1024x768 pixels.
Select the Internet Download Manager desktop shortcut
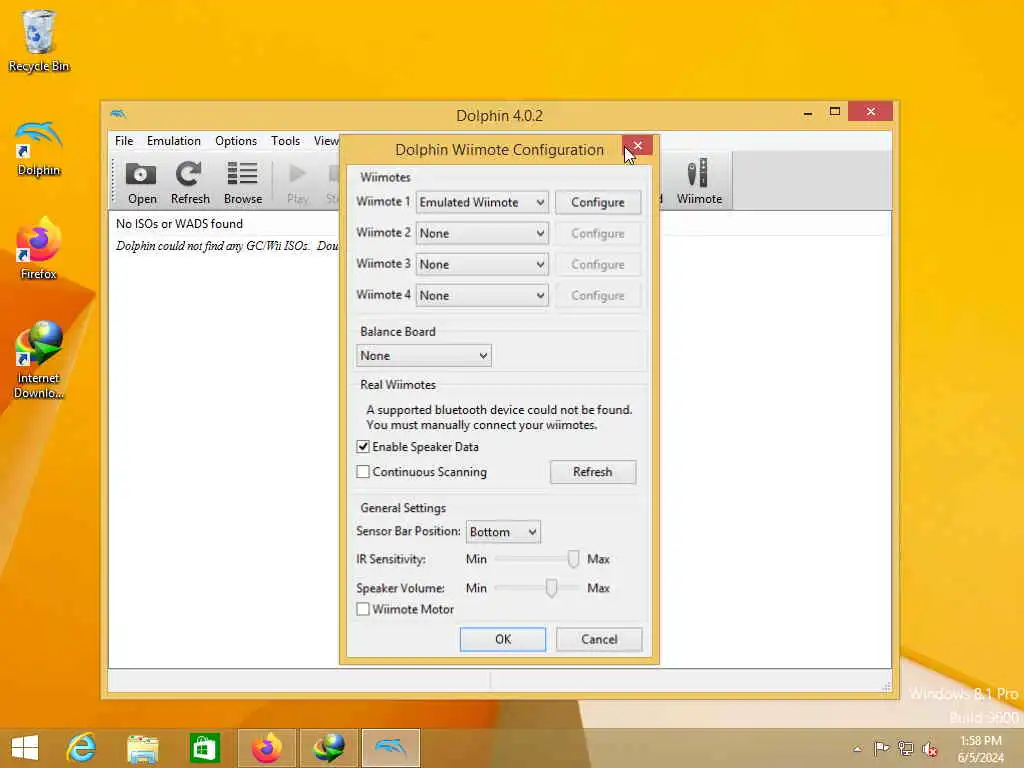pos(39,359)
